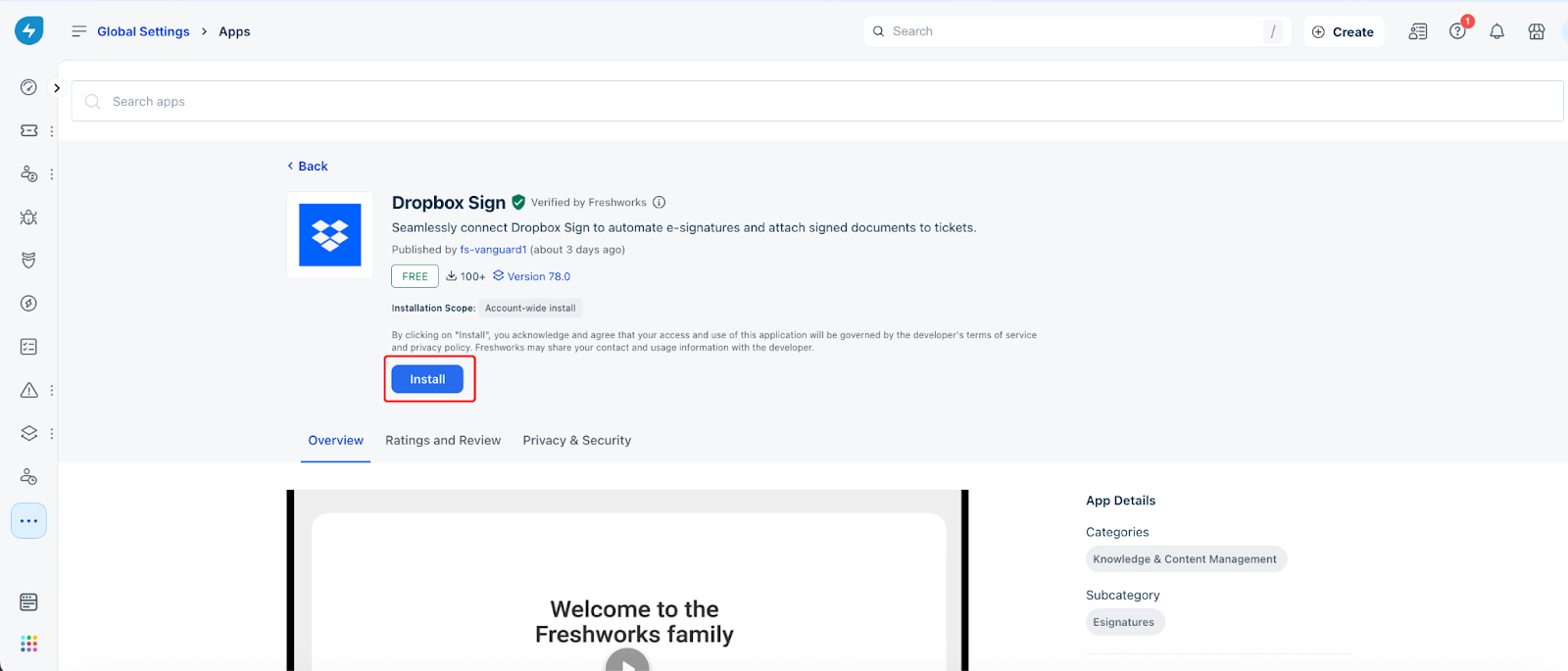Click the Knowledge & Content Management category tag
Viewport: 1568px width, 671px height.
click(1185, 559)
